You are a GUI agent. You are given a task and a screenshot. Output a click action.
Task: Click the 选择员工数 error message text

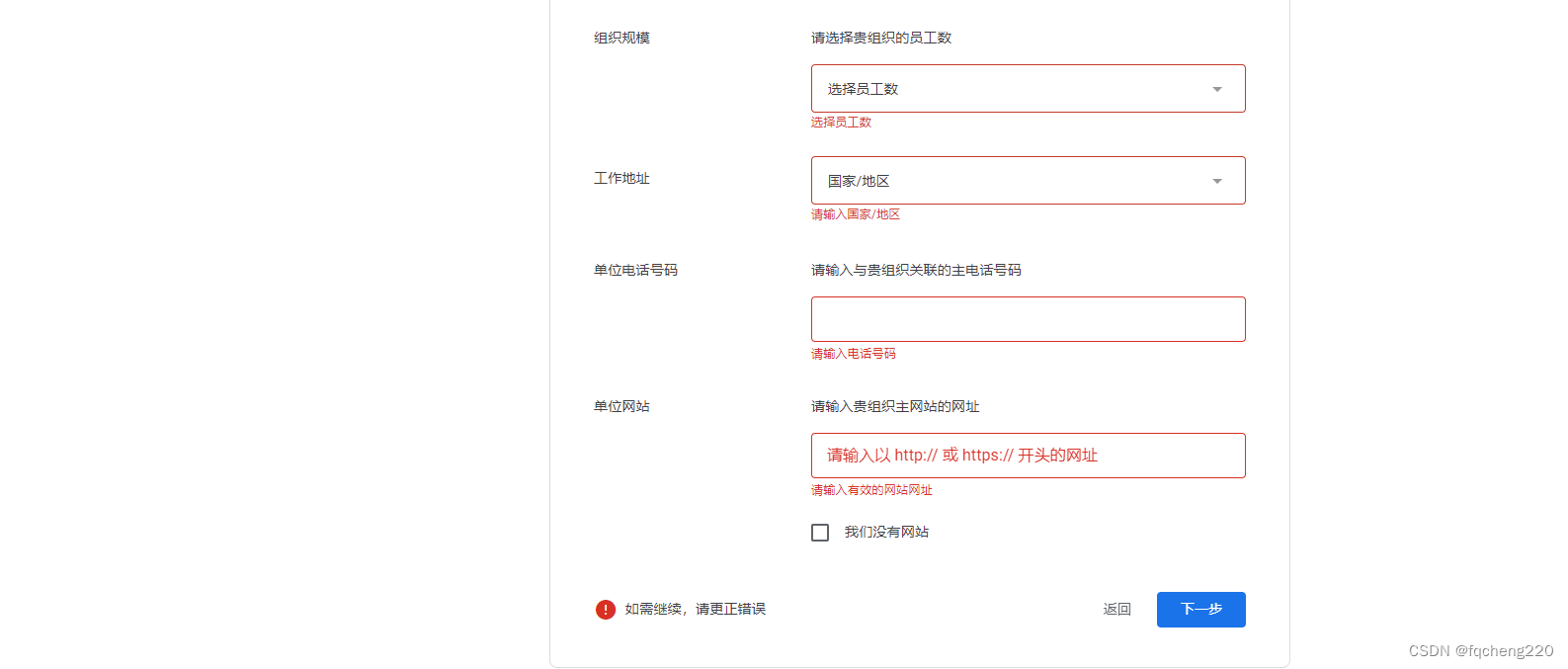tap(841, 122)
